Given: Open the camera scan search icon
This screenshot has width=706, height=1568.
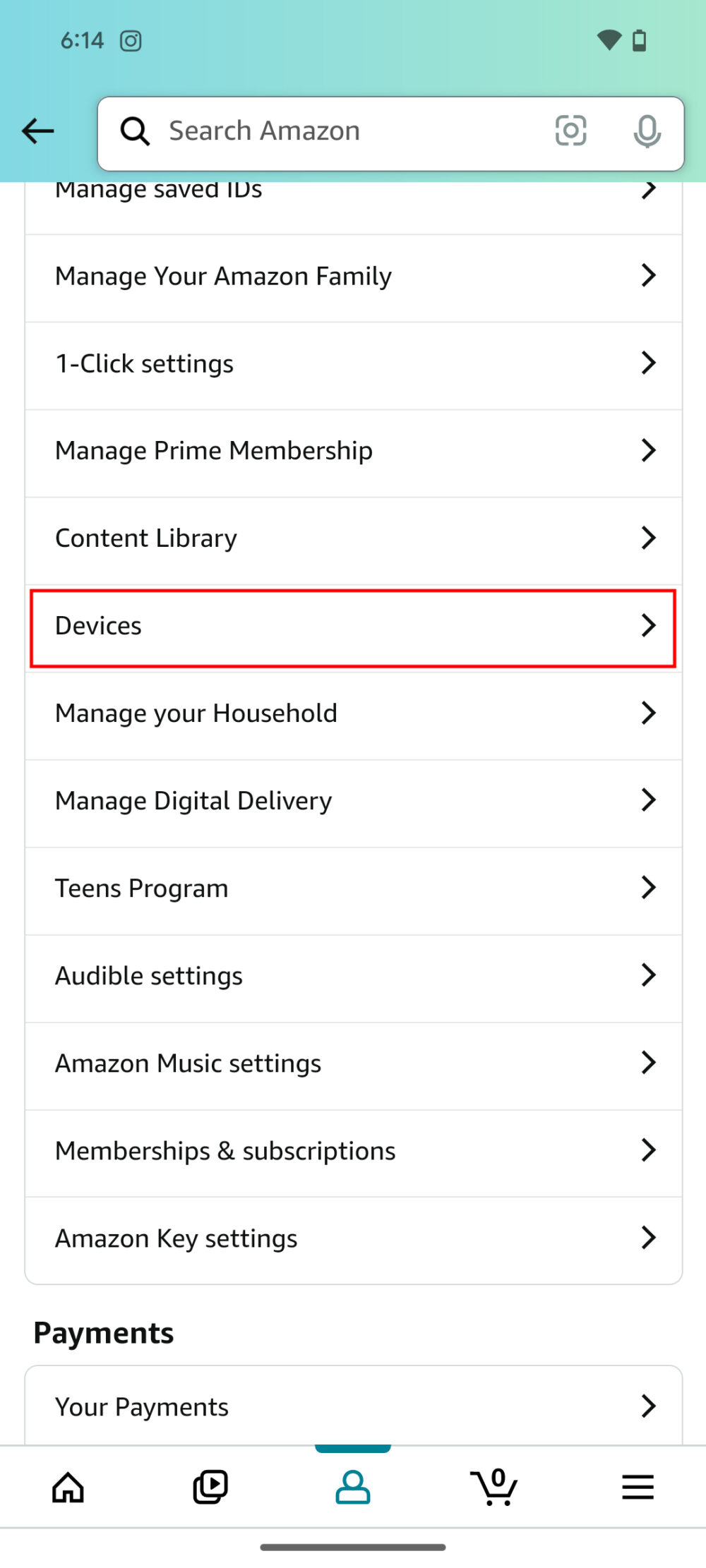Looking at the screenshot, I should click(571, 131).
